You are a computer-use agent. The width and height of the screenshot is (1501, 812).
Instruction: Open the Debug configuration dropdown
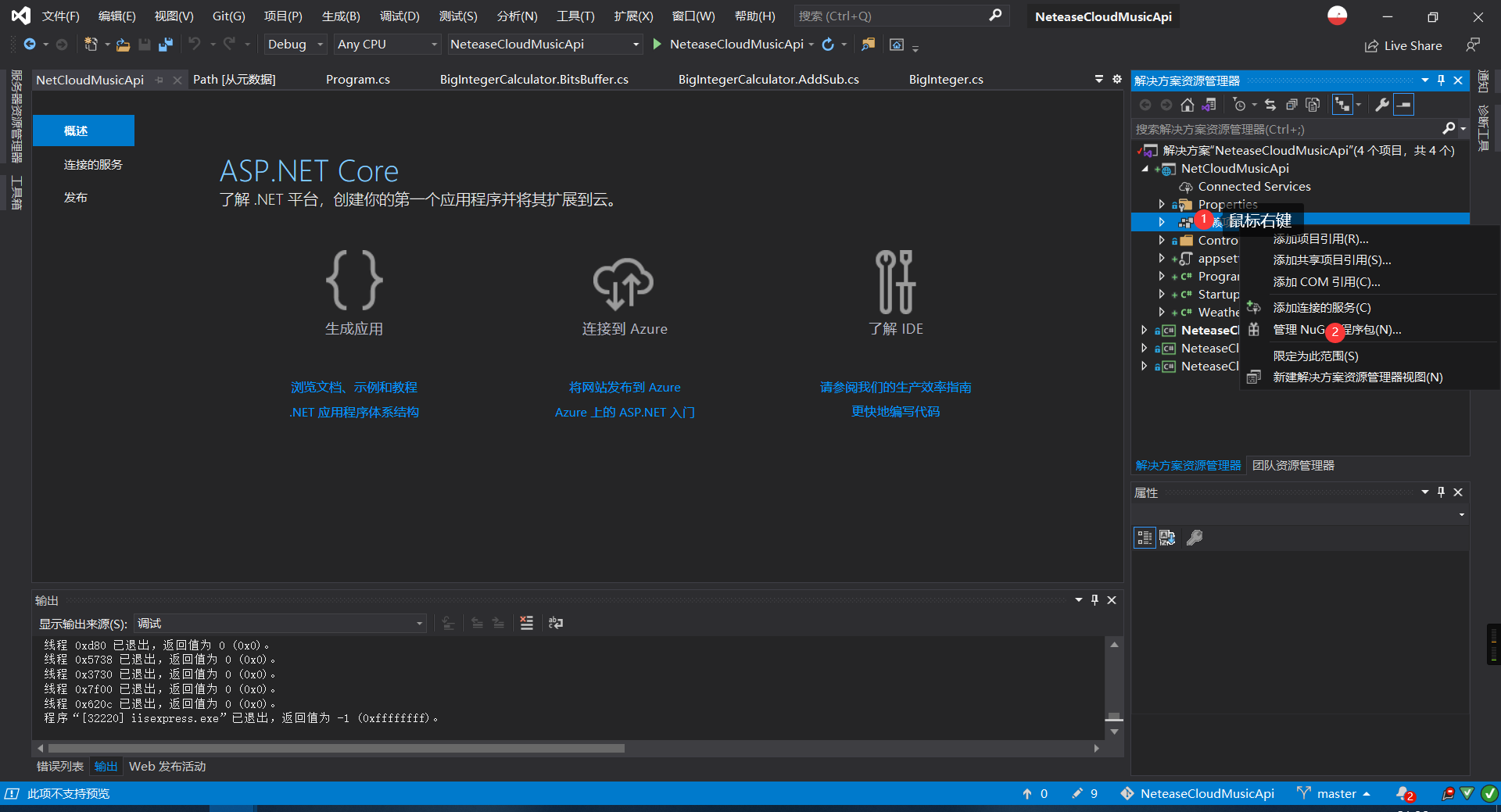pyautogui.click(x=296, y=45)
